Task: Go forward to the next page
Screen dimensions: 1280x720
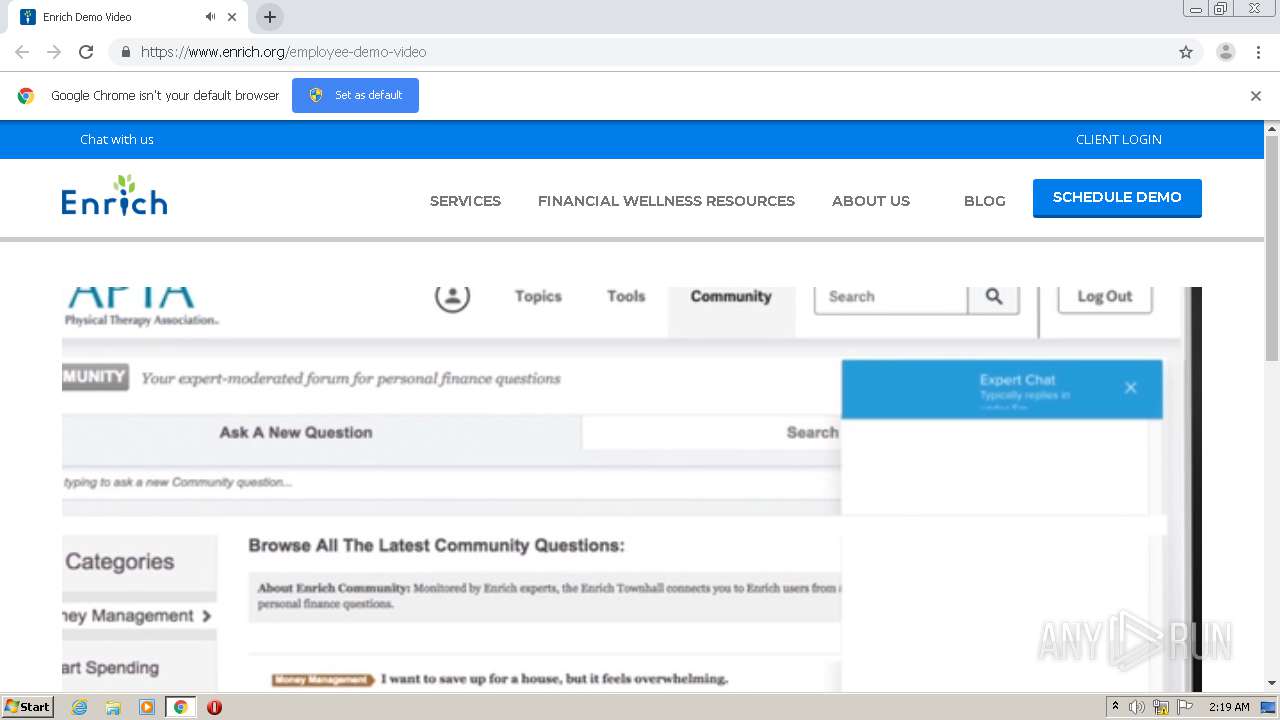Action: click(x=54, y=52)
